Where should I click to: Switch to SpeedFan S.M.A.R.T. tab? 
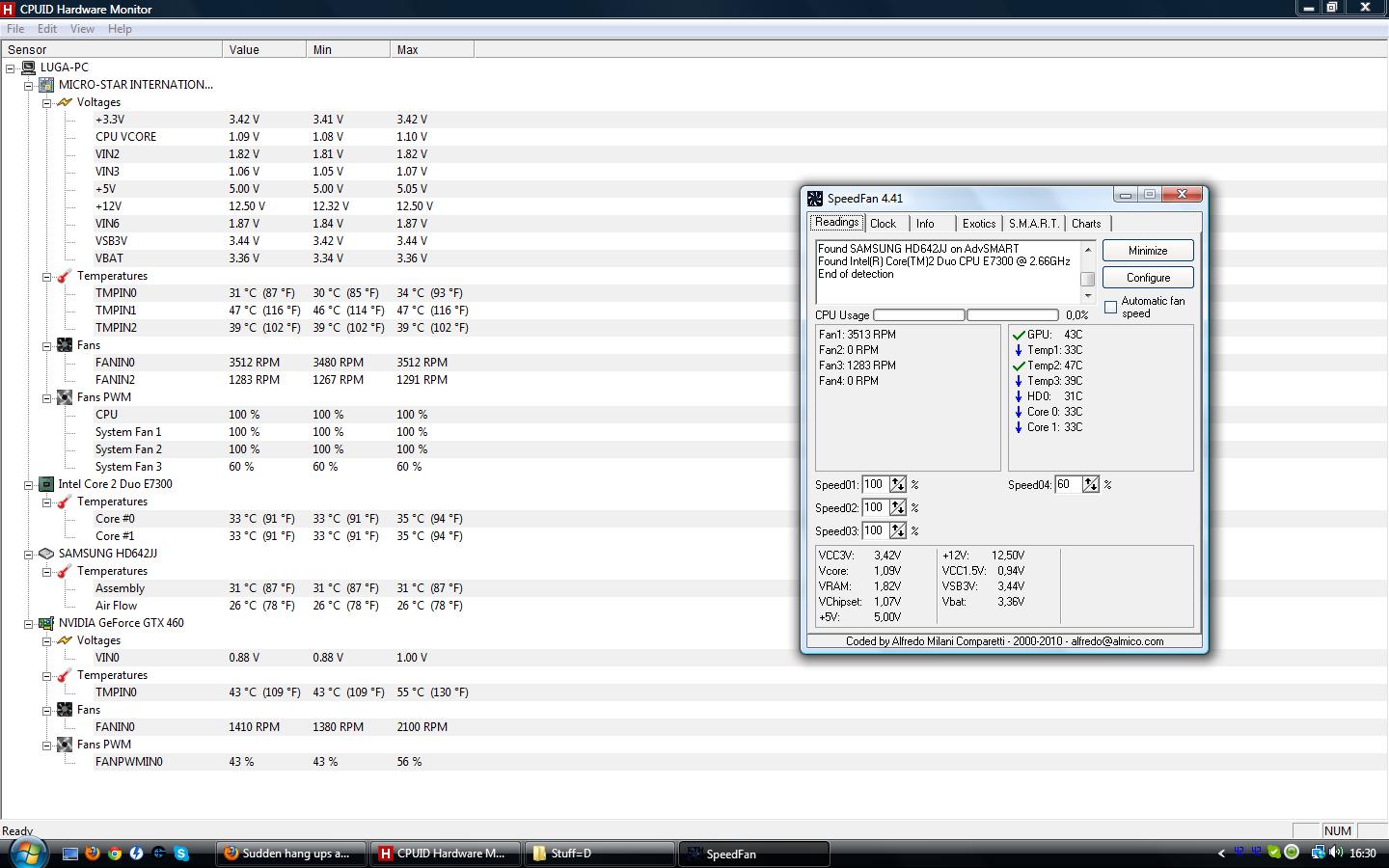(x=1033, y=224)
